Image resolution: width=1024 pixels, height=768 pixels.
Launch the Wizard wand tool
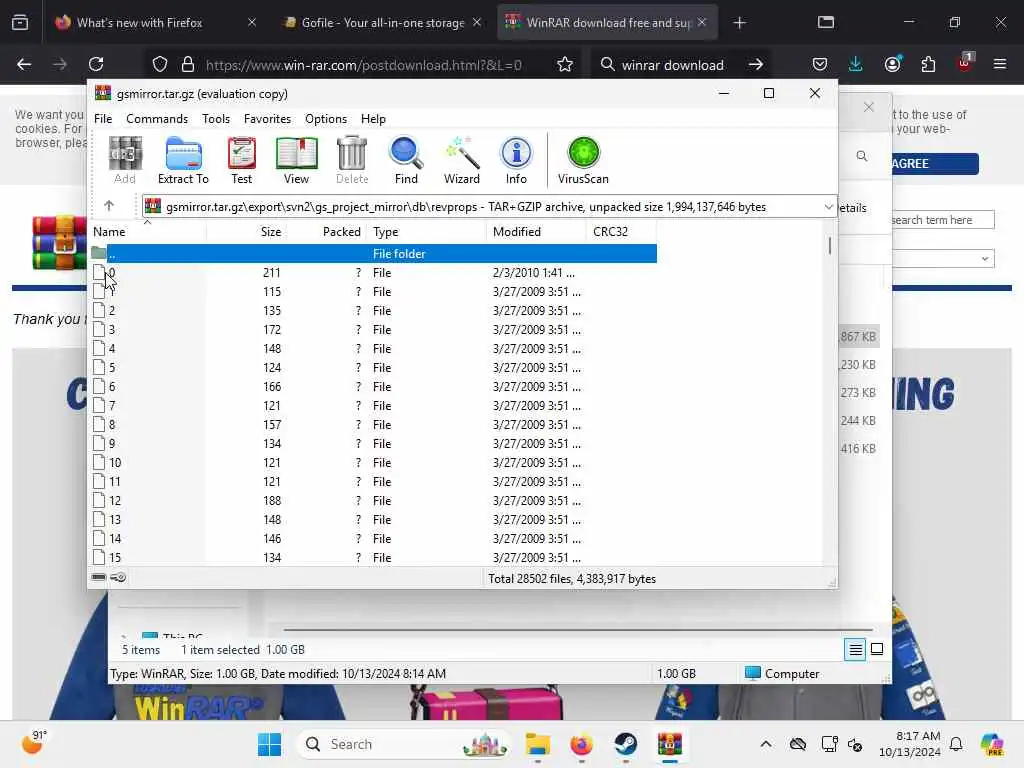462,160
